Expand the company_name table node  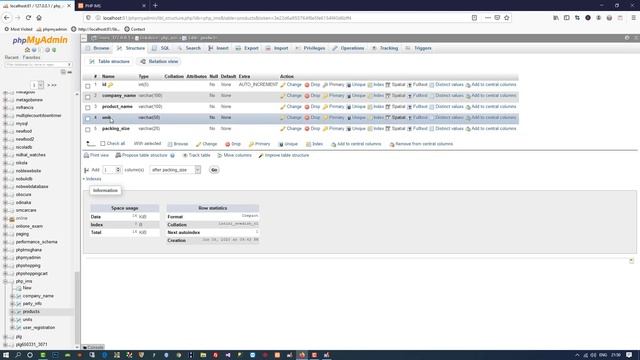coord(12,296)
